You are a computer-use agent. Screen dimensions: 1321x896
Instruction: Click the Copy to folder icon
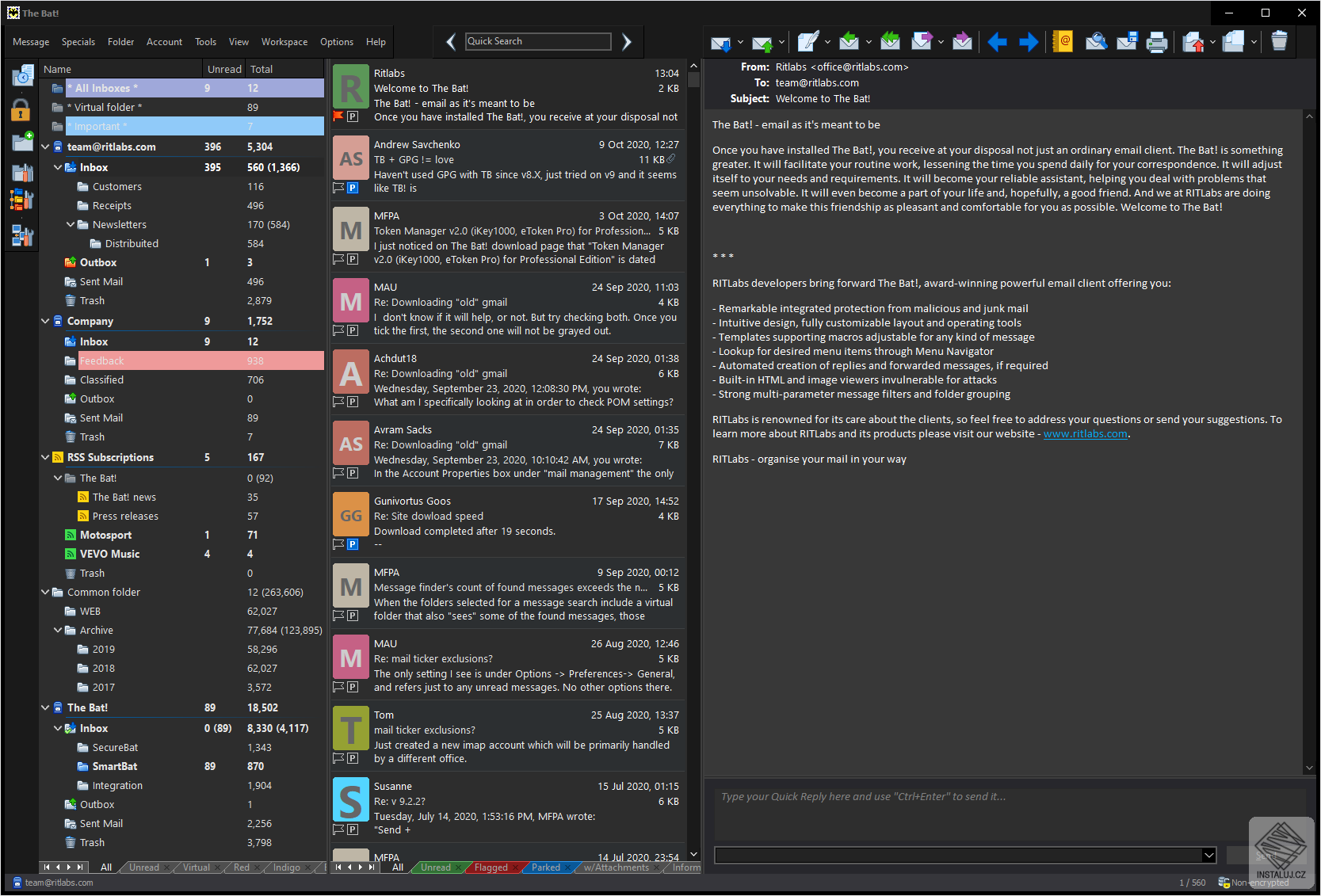1233,41
